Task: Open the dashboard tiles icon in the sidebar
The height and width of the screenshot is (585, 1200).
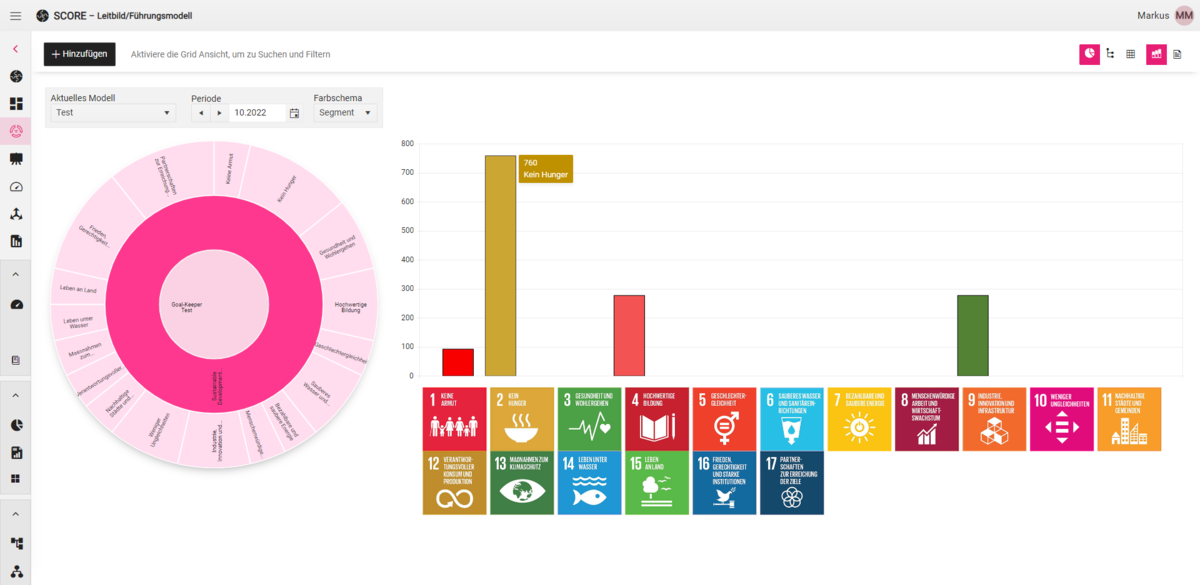Action: point(16,104)
